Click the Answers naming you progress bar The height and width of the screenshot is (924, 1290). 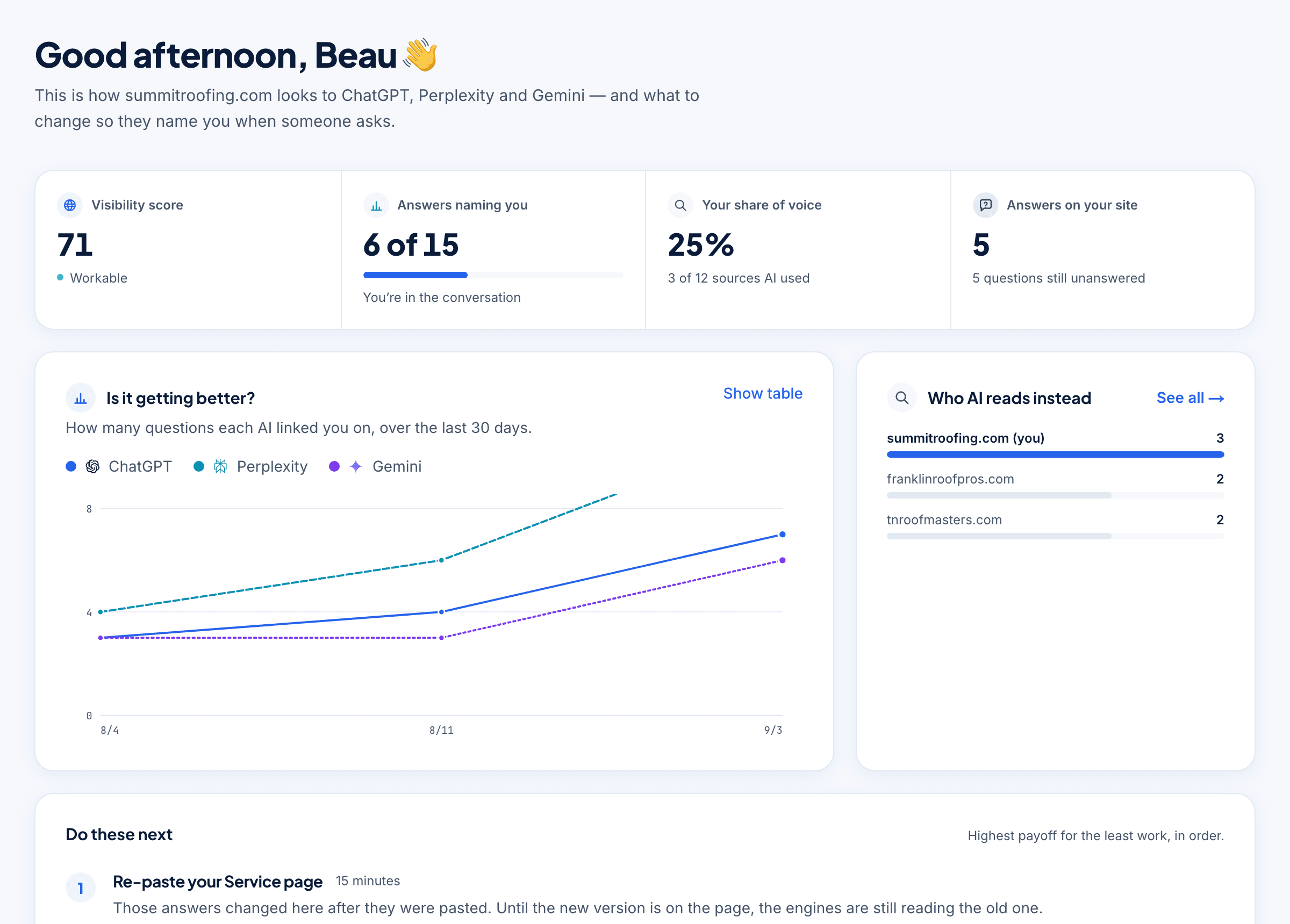click(x=493, y=275)
